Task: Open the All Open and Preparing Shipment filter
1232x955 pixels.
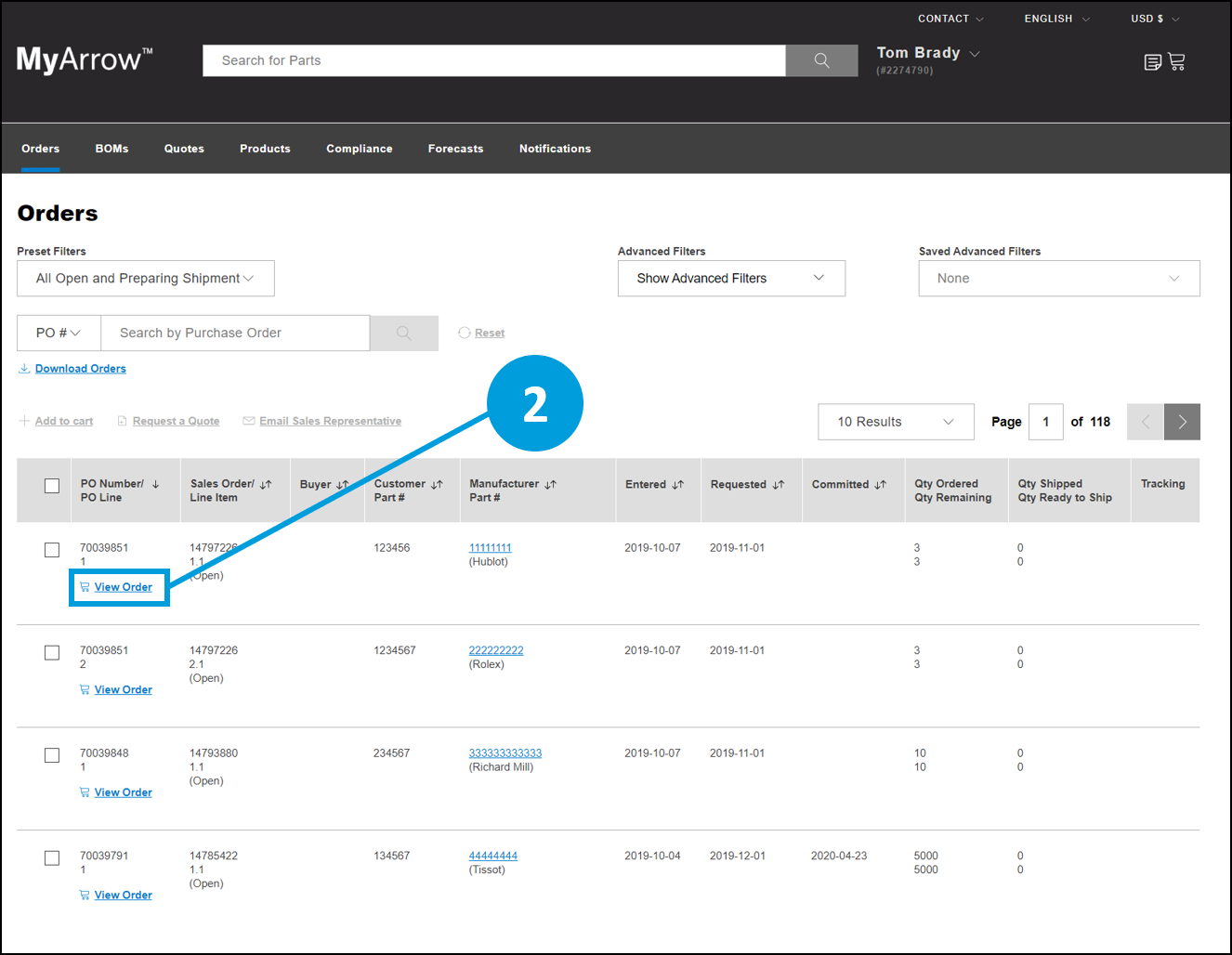Action: (x=145, y=278)
